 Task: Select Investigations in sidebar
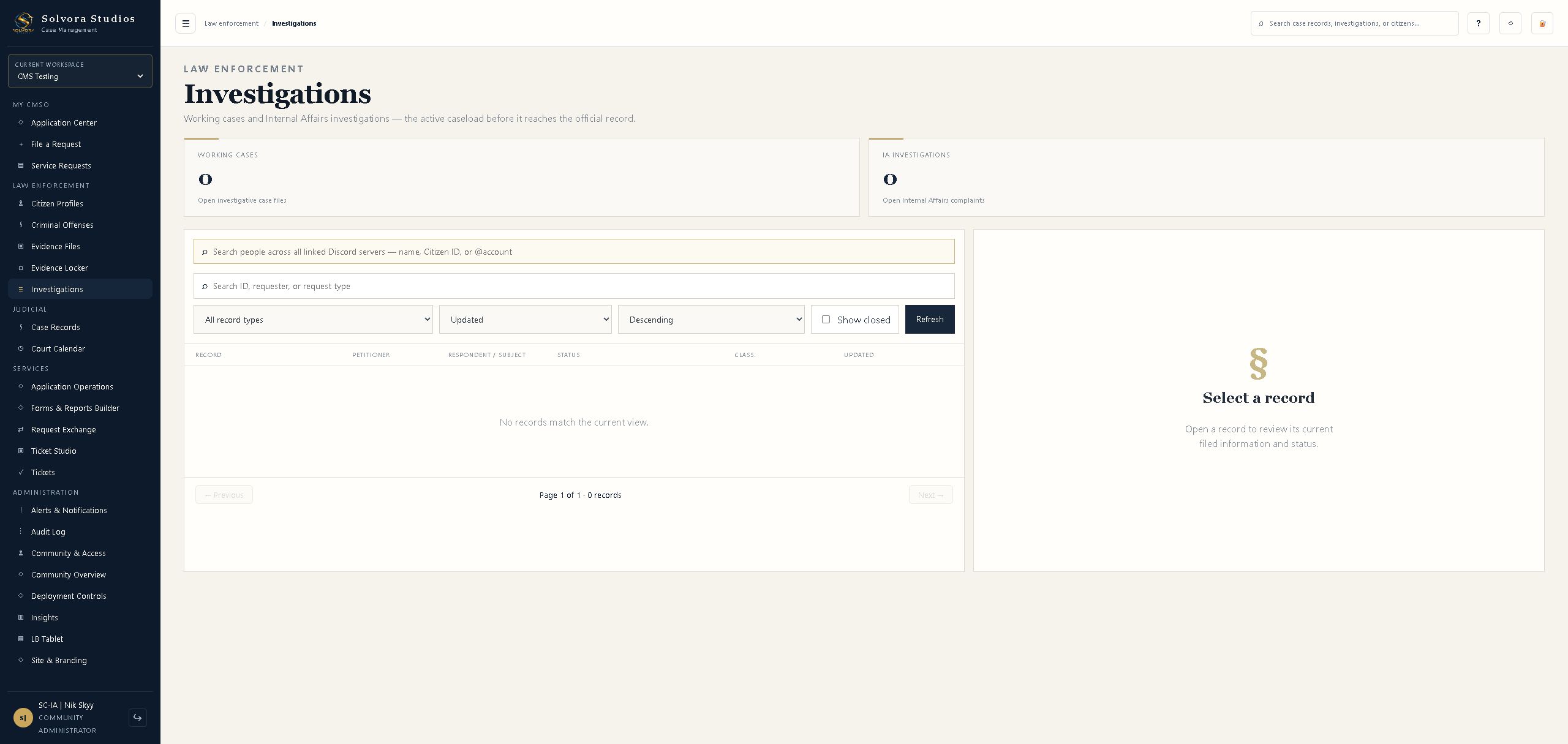click(x=80, y=289)
